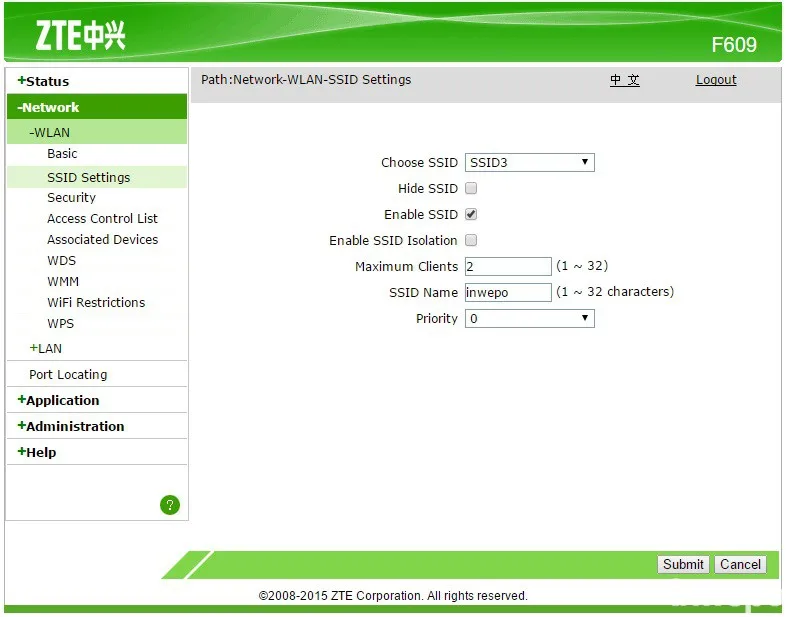Click the ZTE logo in header
Image resolution: width=786 pixels, height=617 pixels.
[x=80, y=35]
